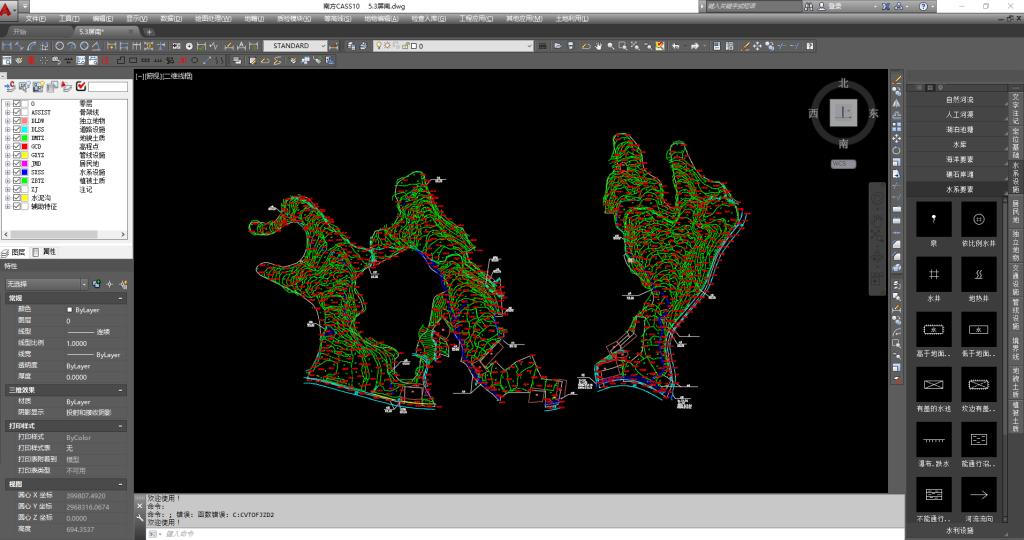The width and height of the screenshot is (1024, 540).
Task: Switch to the 属性 tab
Action: pos(45,252)
